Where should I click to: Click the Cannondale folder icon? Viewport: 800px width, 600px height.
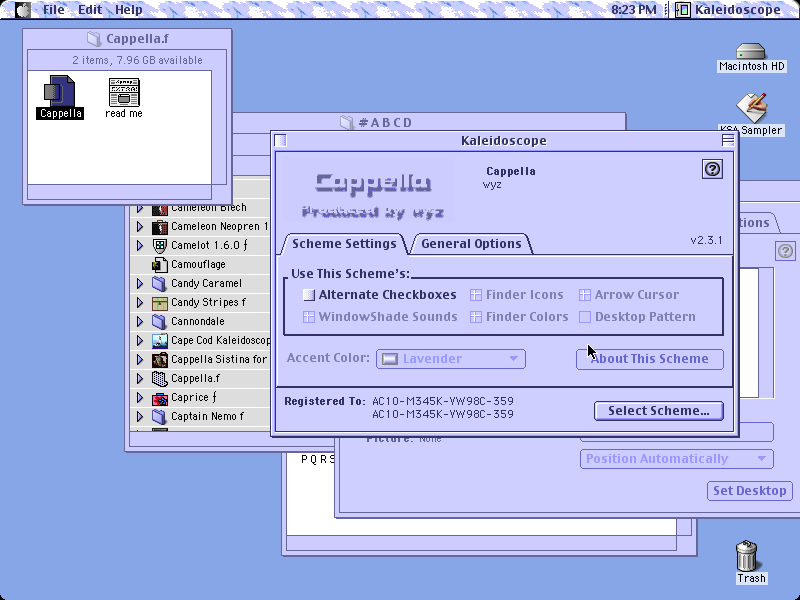[x=160, y=321]
